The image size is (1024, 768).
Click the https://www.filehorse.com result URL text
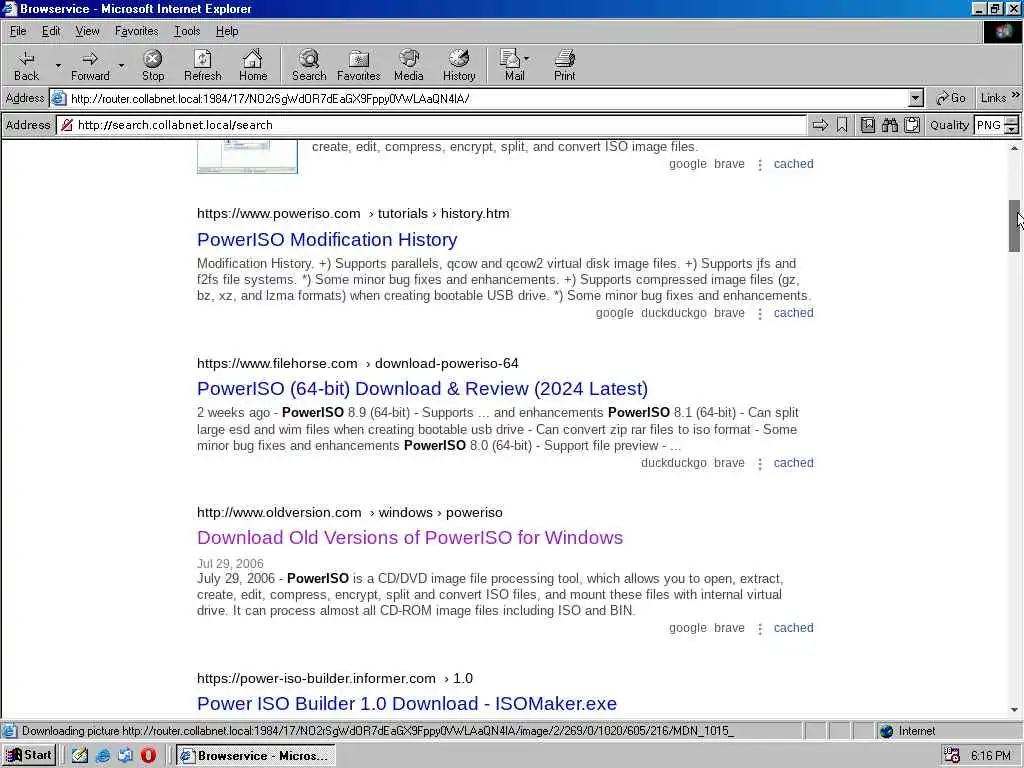pos(278,363)
